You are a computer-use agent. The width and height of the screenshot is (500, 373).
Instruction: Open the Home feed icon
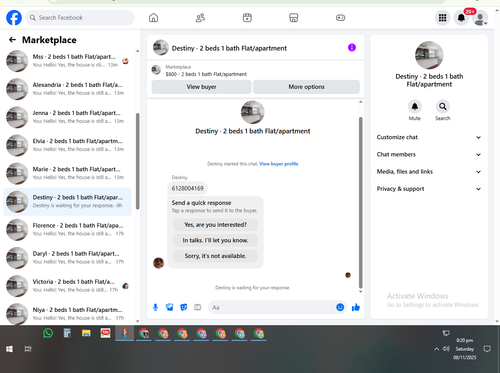click(153, 18)
